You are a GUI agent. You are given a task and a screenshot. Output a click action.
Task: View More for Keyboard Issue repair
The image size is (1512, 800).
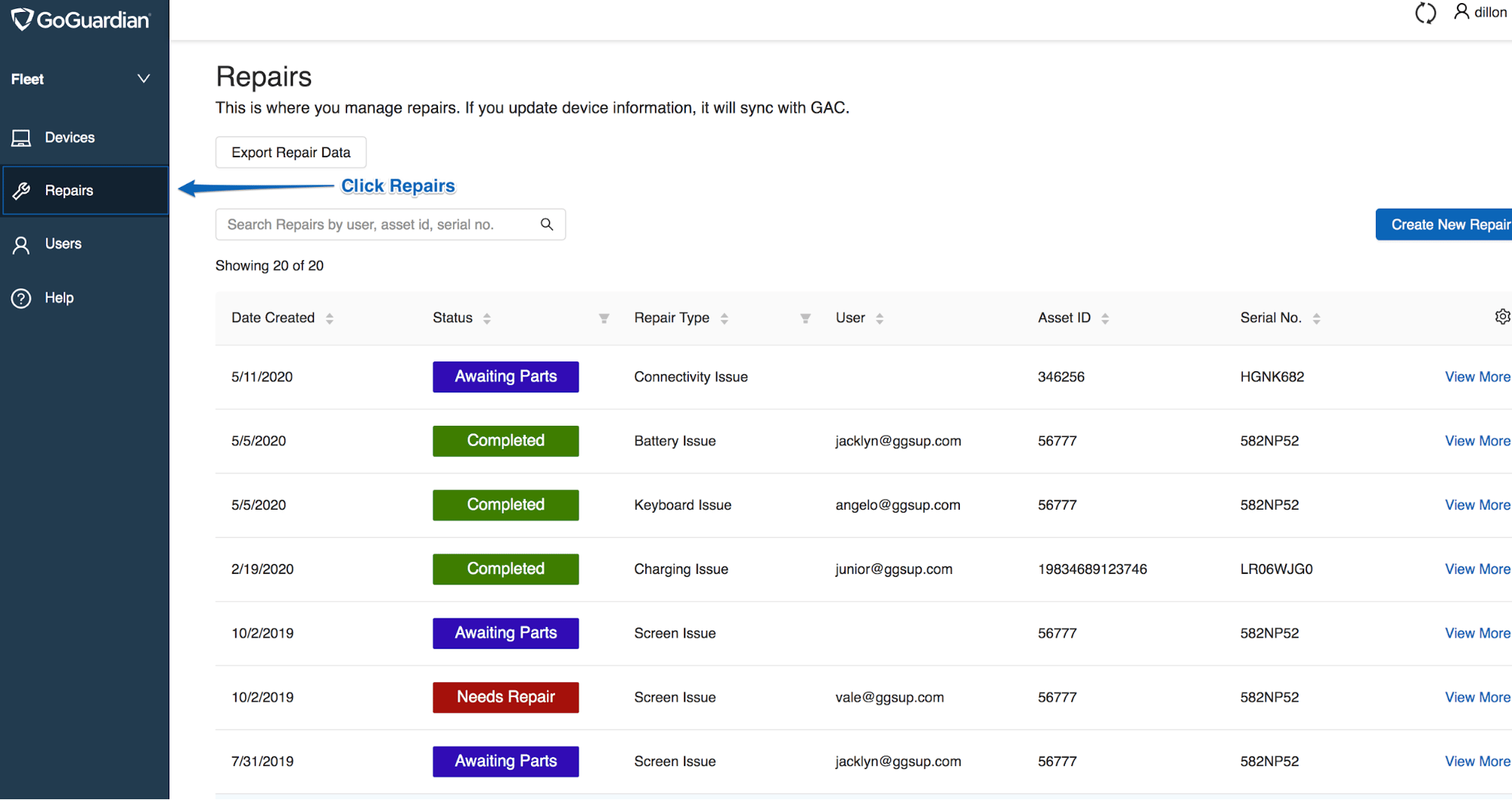tap(1477, 505)
